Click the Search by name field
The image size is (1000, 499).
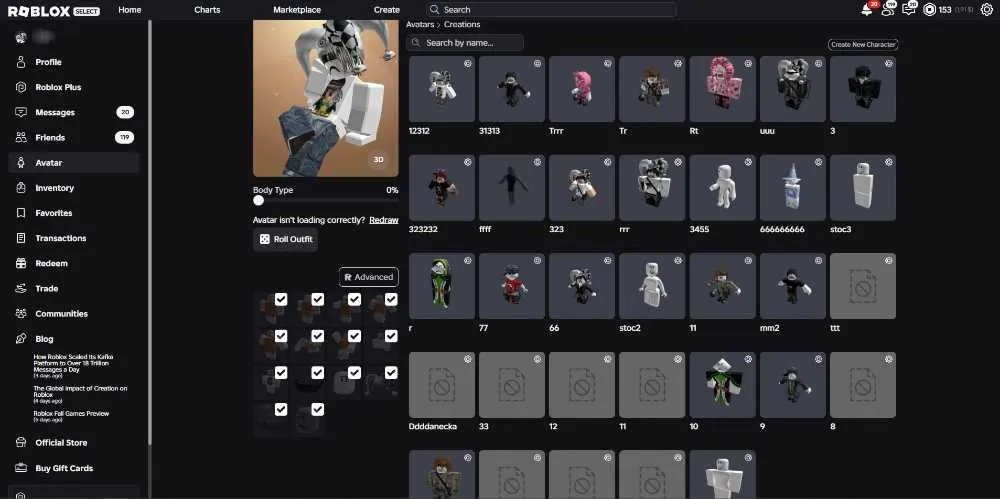point(465,43)
